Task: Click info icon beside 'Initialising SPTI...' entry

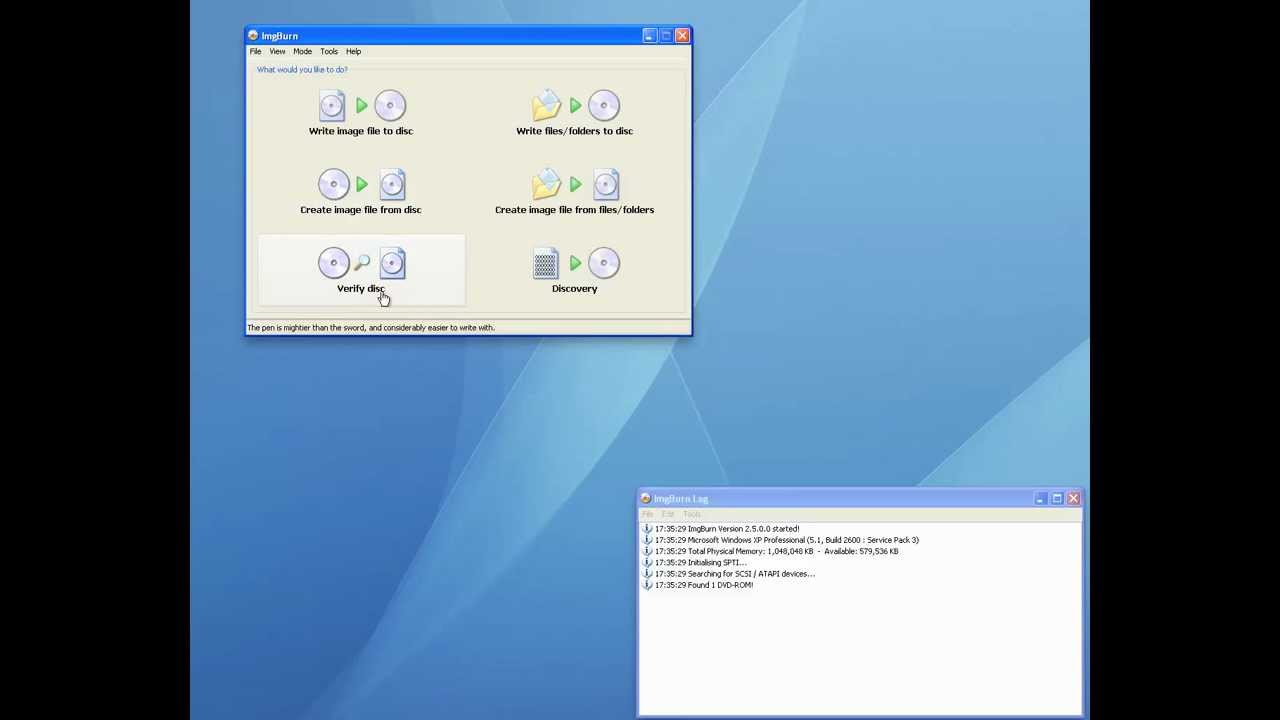Action: [x=647, y=563]
